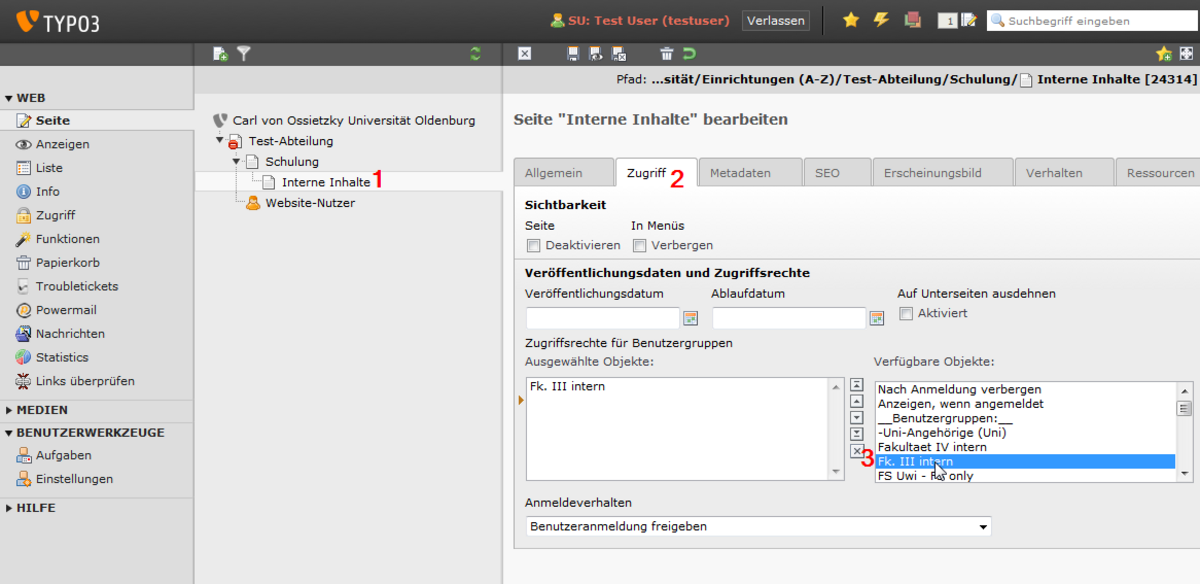
Task: Open the workspace selector icon
Action: click(x=911, y=20)
